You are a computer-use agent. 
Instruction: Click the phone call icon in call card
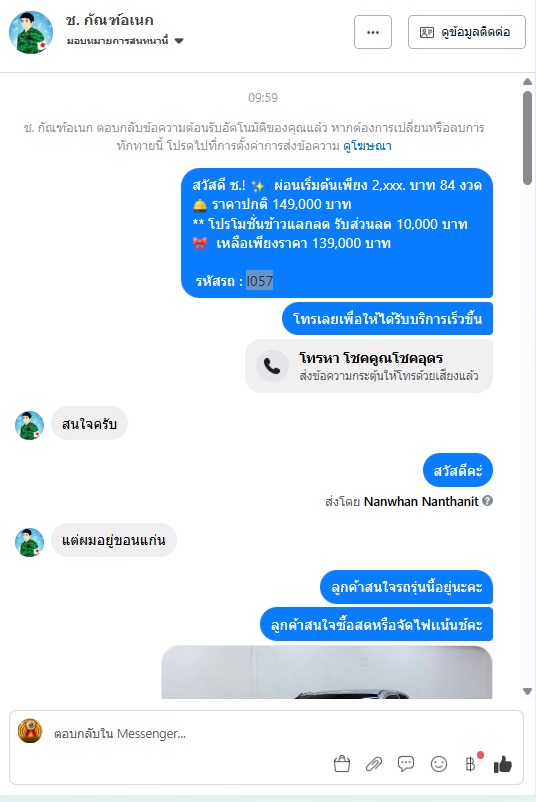tap(272, 366)
